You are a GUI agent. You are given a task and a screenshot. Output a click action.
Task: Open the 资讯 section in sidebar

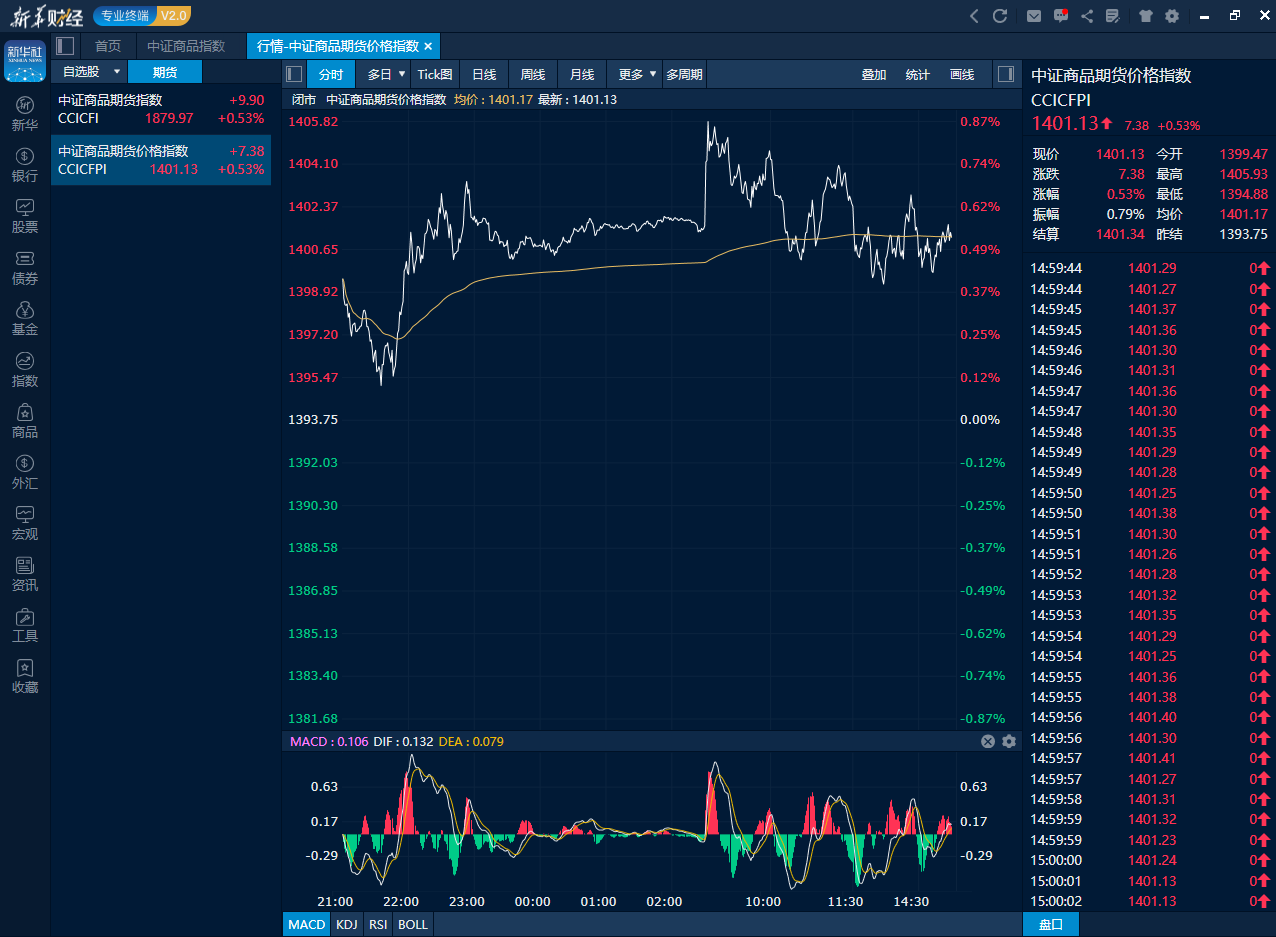pos(25,573)
